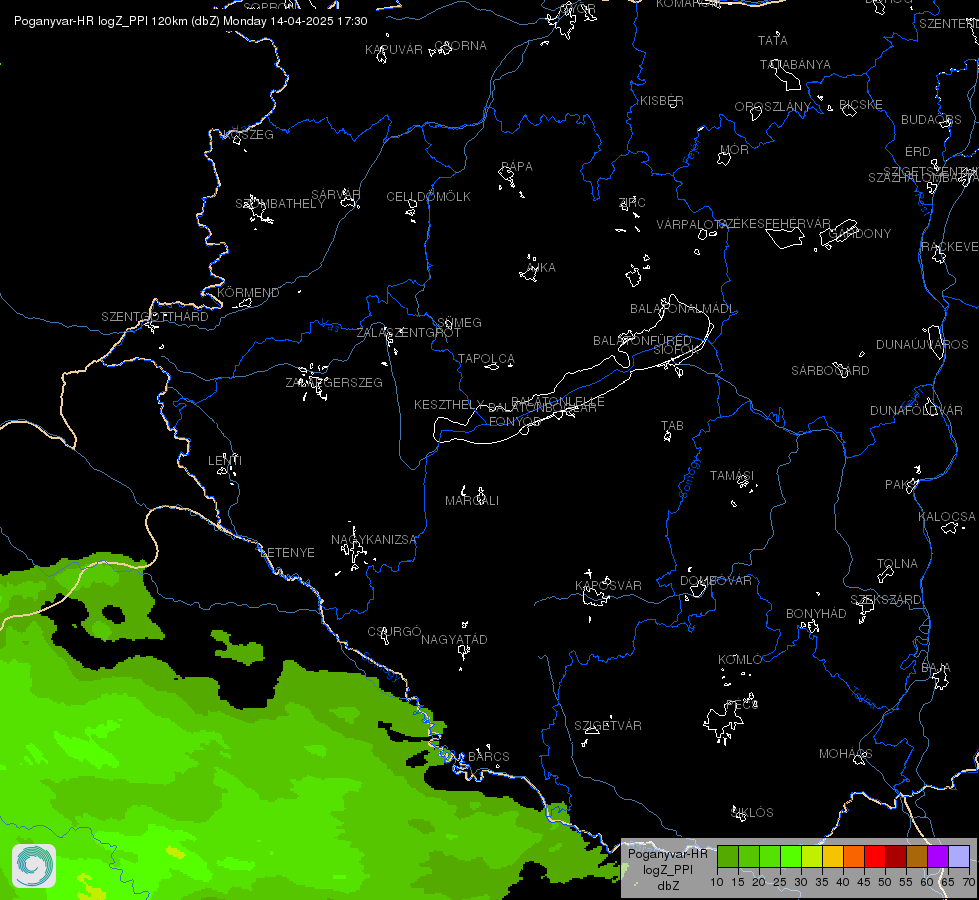Click the 'dbZ' unit label in the legend

(x=667, y=886)
